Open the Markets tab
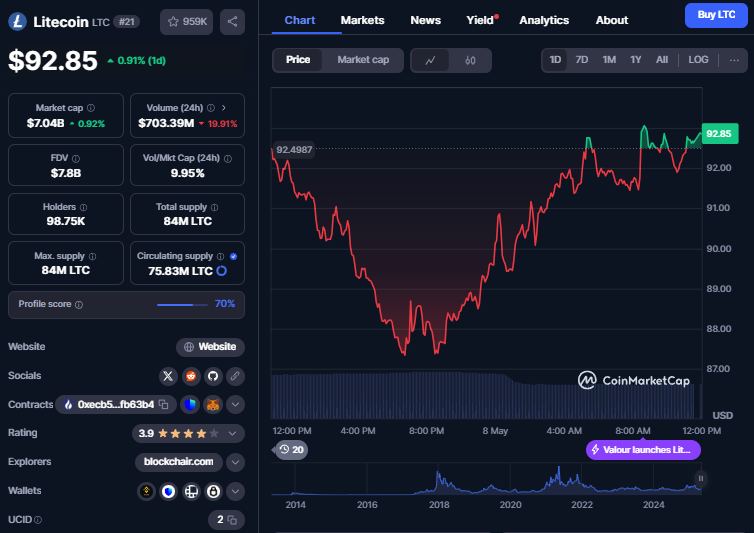754x533 pixels. pyautogui.click(x=363, y=20)
